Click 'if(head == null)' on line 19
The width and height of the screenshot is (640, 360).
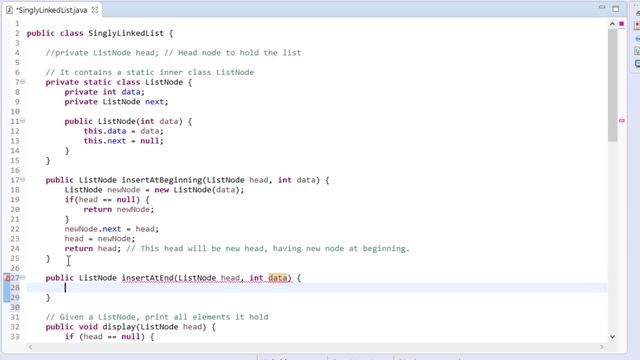(102, 200)
